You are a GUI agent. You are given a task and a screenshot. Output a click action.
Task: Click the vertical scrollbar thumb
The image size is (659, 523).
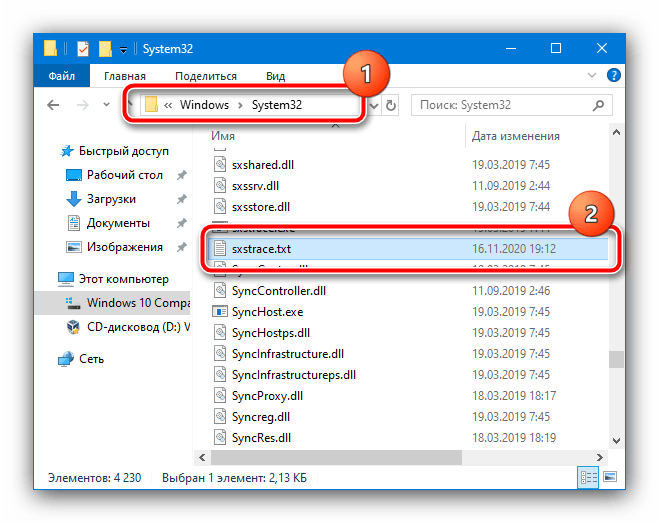point(616,359)
